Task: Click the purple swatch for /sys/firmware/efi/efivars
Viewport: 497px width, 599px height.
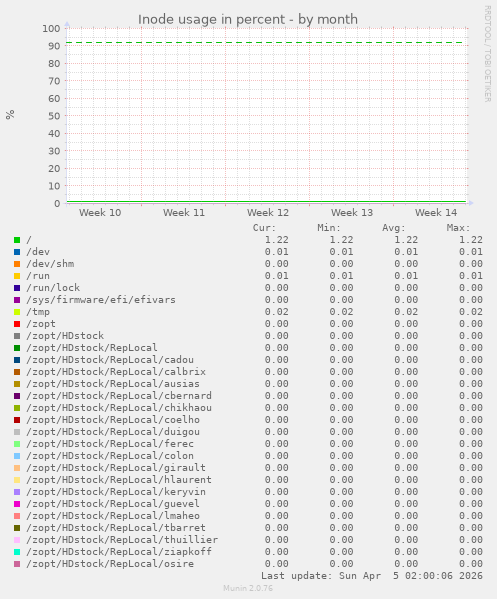Action: click(17, 300)
